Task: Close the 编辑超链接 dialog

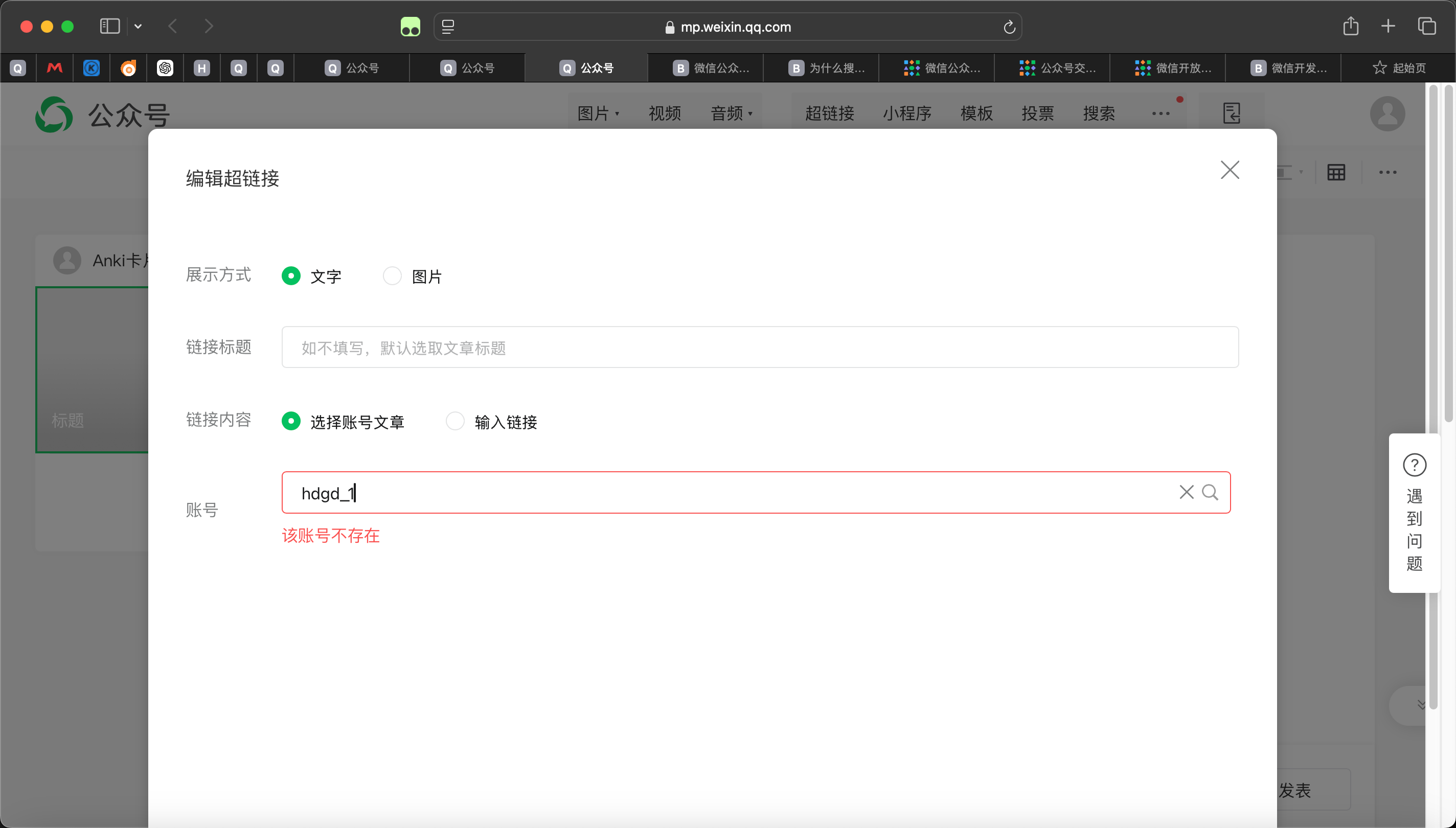Action: click(x=1230, y=170)
